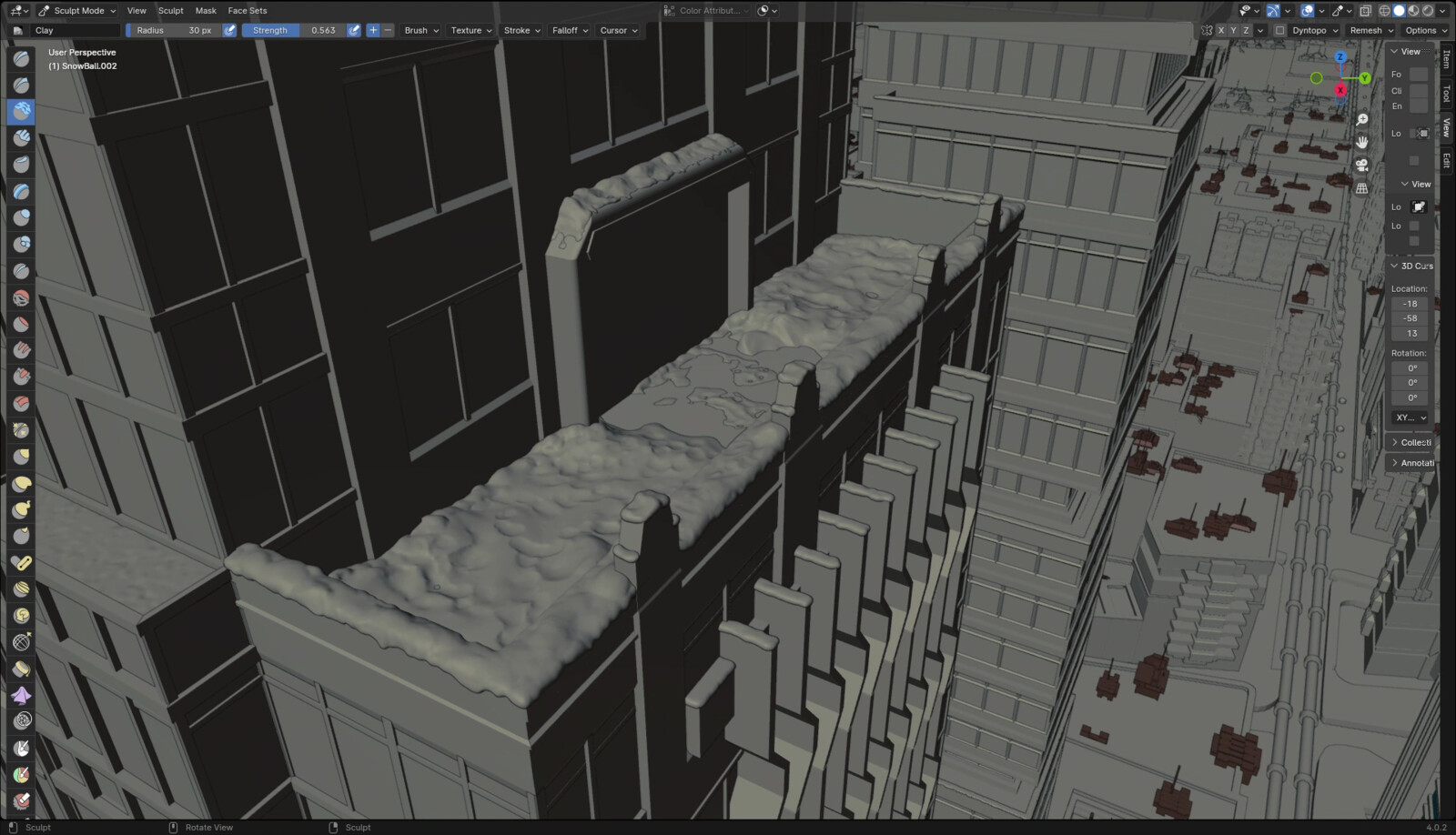Collapse the 3D Cursor panel
The image size is (1456, 835).
tap(1410, 266)
